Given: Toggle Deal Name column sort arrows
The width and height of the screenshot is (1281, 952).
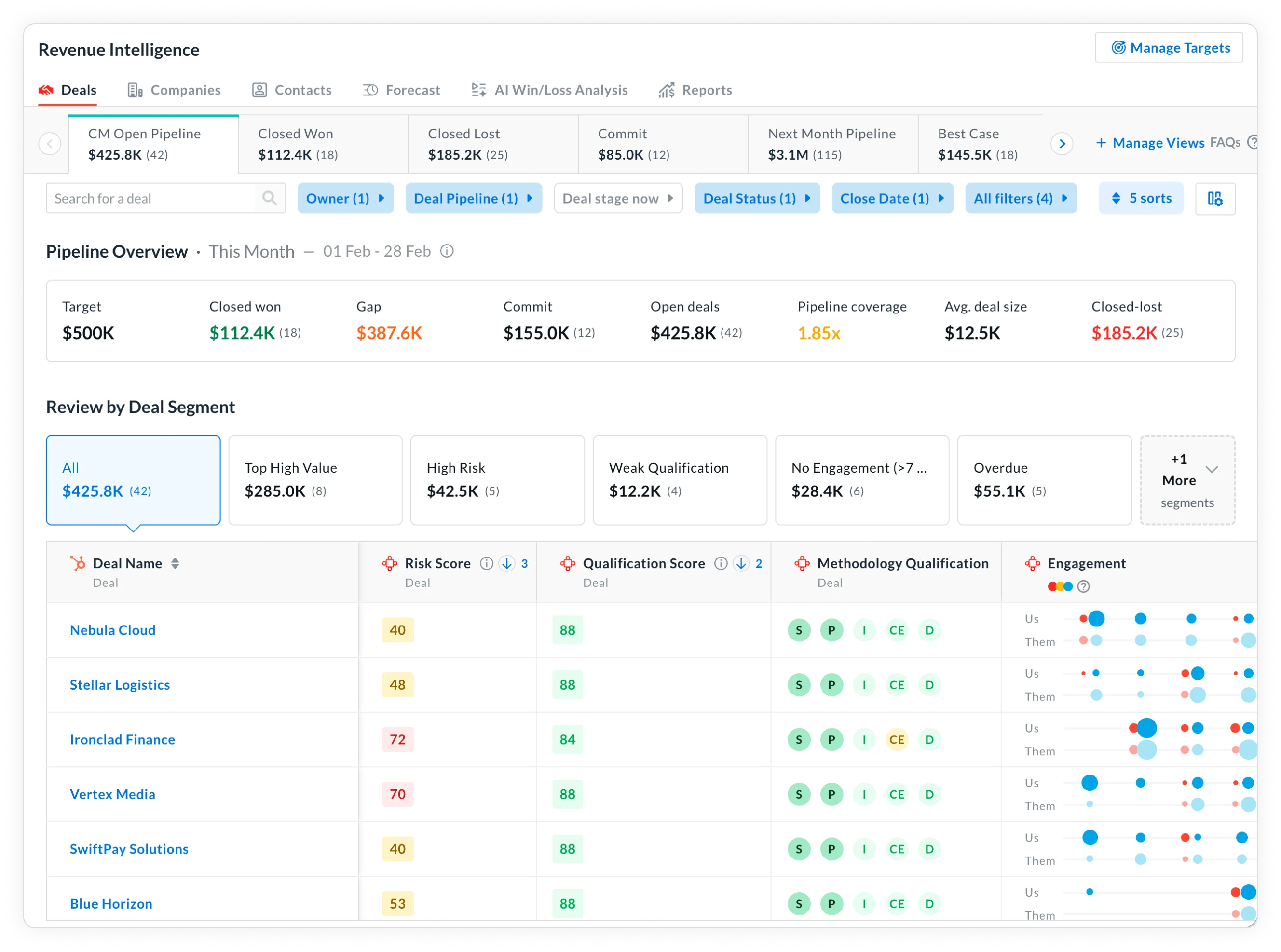Looking at the screenshot, I should coord(175,564).
